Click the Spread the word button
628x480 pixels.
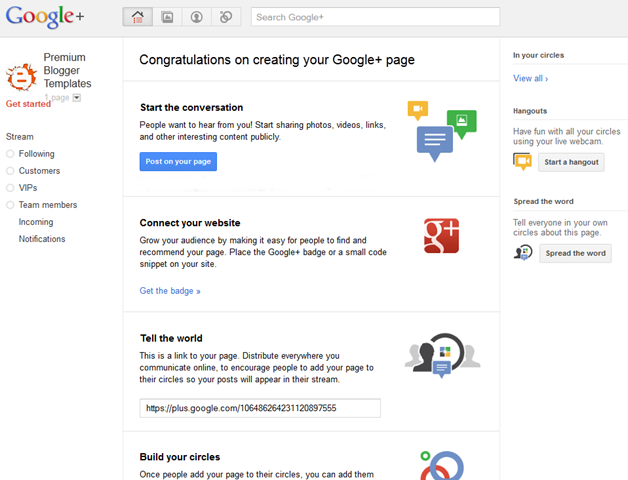575,253
